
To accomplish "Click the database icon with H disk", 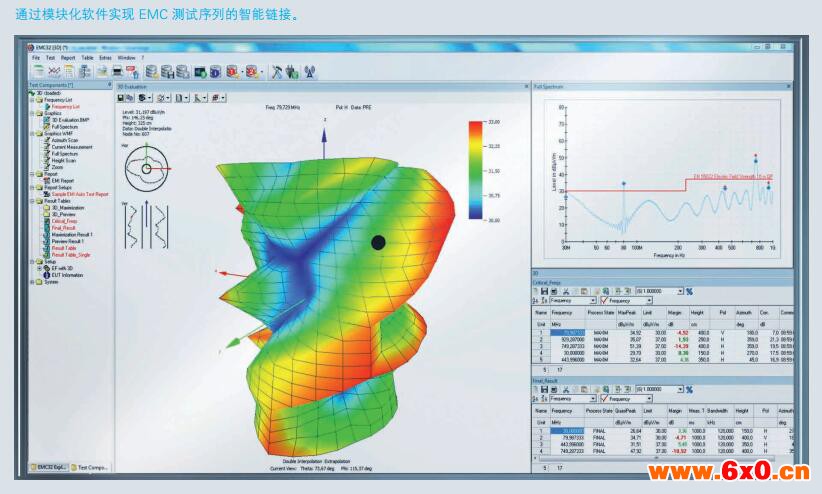I will [x=167, y=72].
